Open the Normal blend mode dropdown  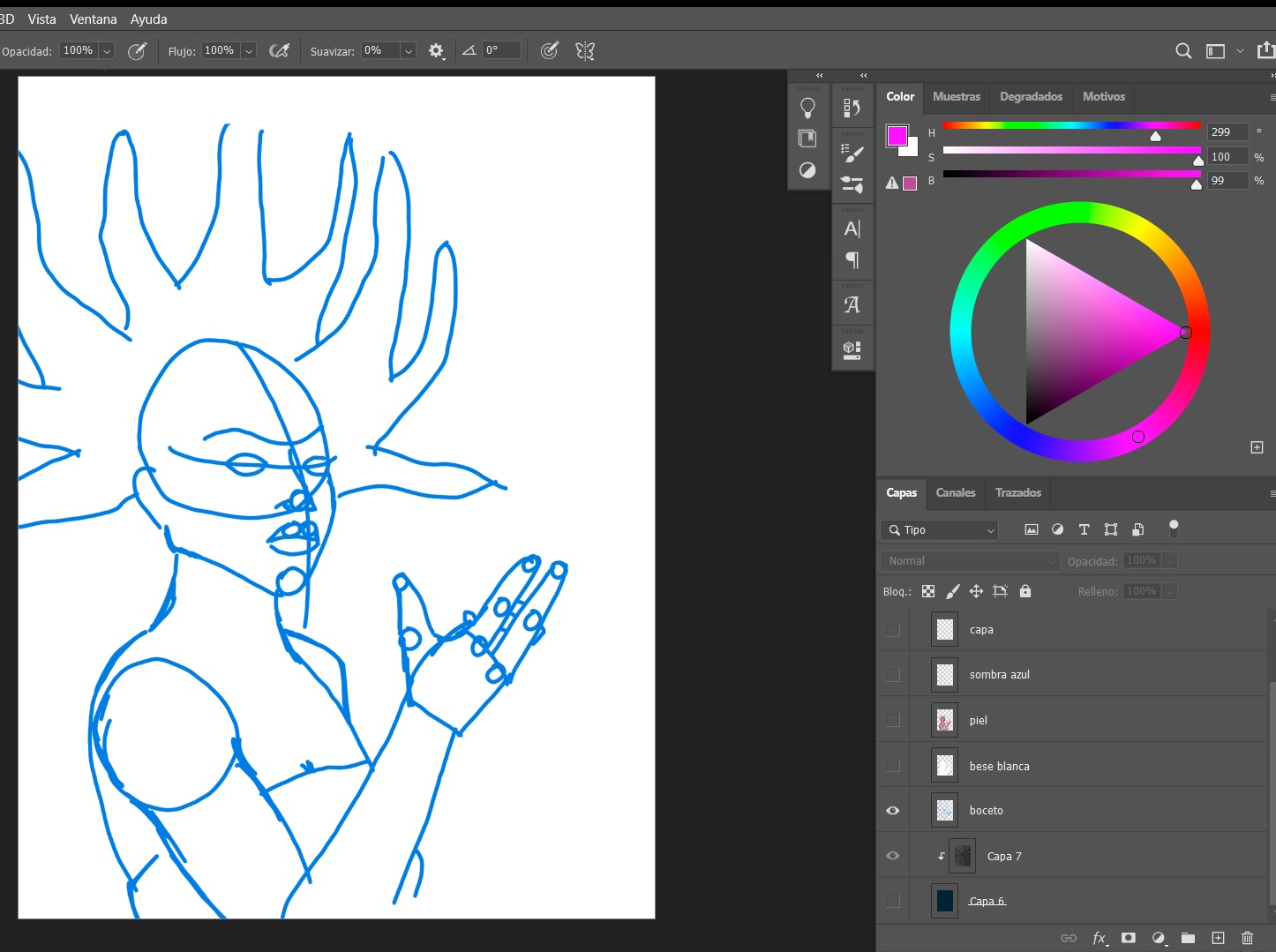tap(970, 560)
